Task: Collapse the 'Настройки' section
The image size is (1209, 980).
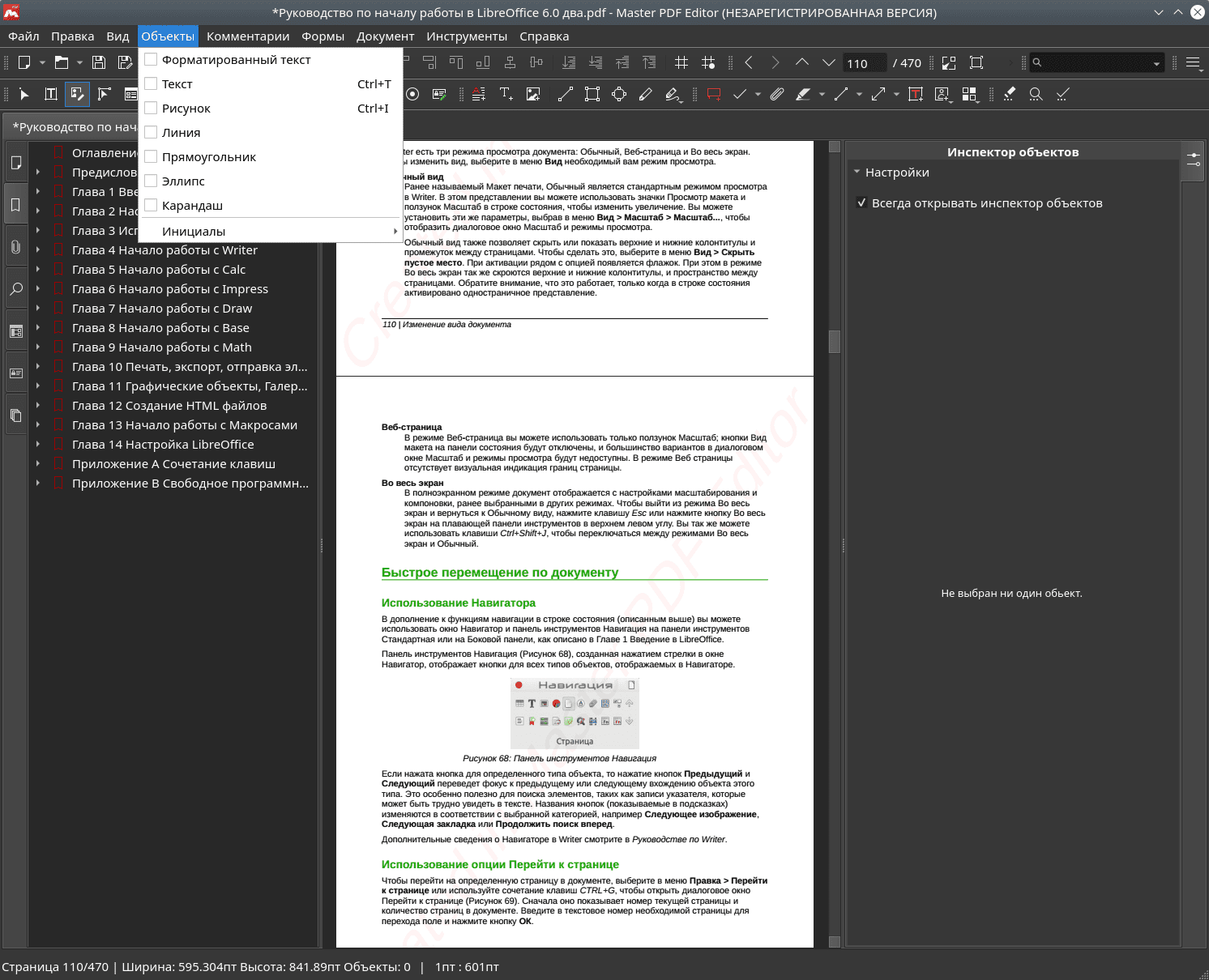Action: (857, 172)
